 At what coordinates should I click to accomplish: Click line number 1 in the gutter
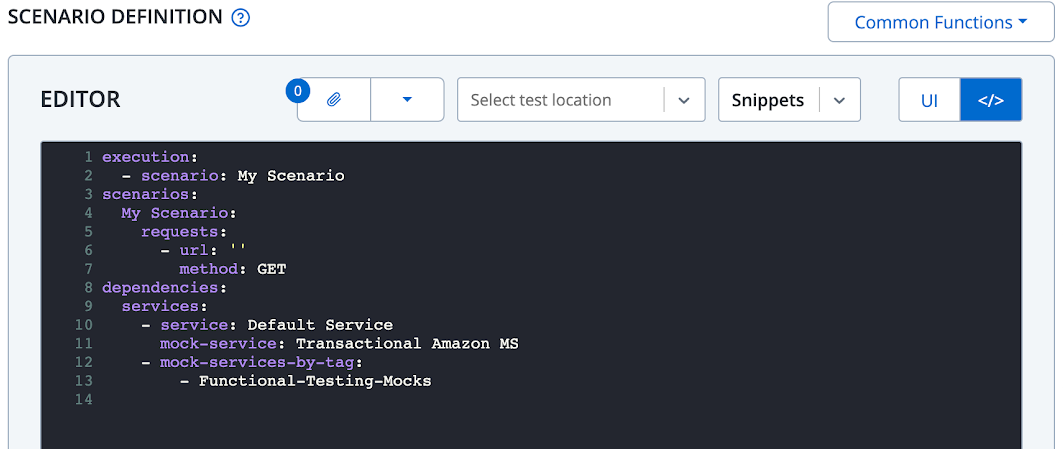pyautogui.click(x=88, y=157)
